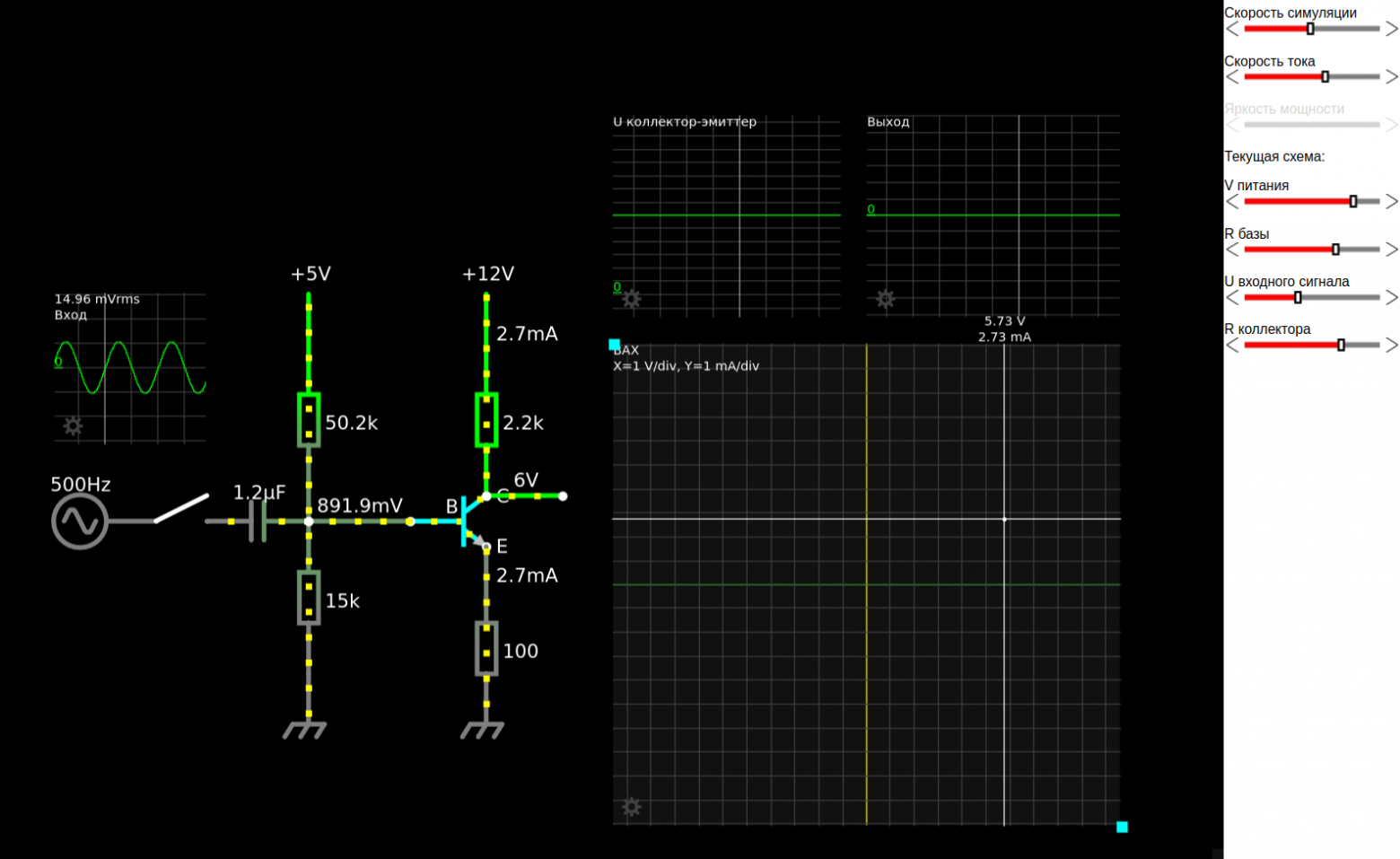Click the 2.7mA label below the emitter
1400x859 pixels.
pyautogui.click(x=527, y=575)
